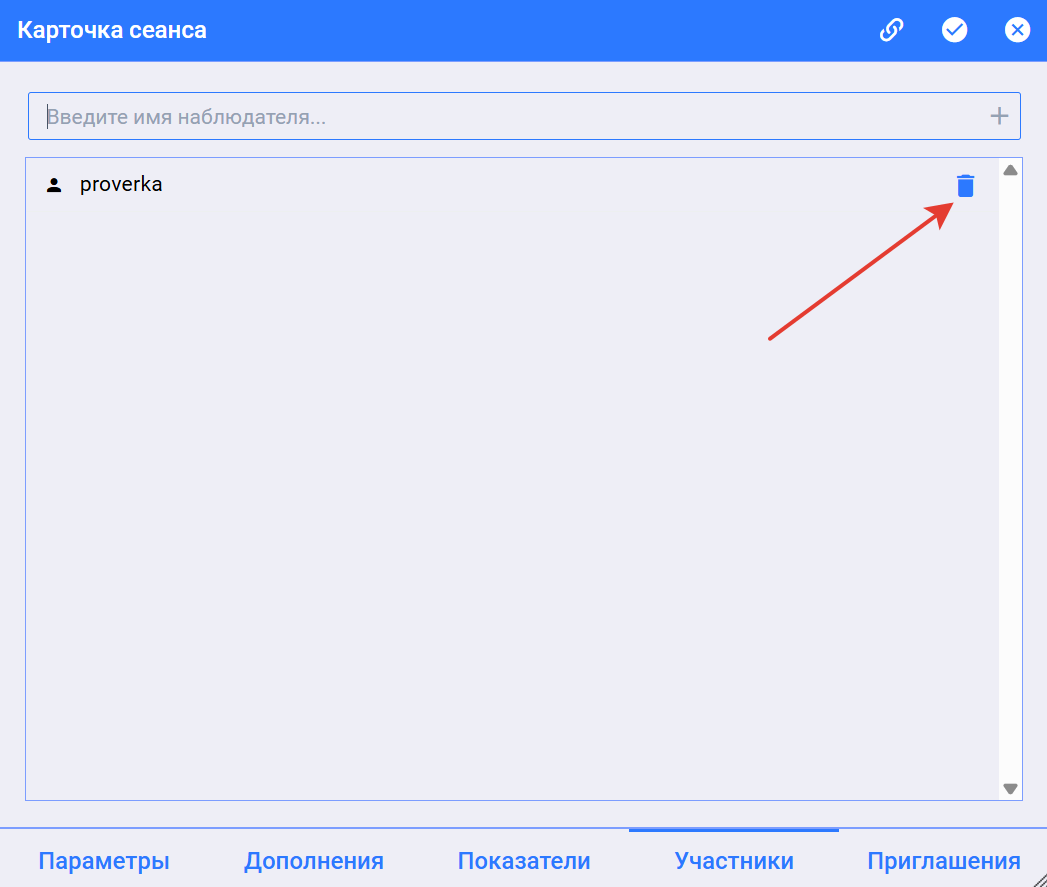Click the resize grip in window corner
The image size is (1047, 887).
[x=1039, y=879]
